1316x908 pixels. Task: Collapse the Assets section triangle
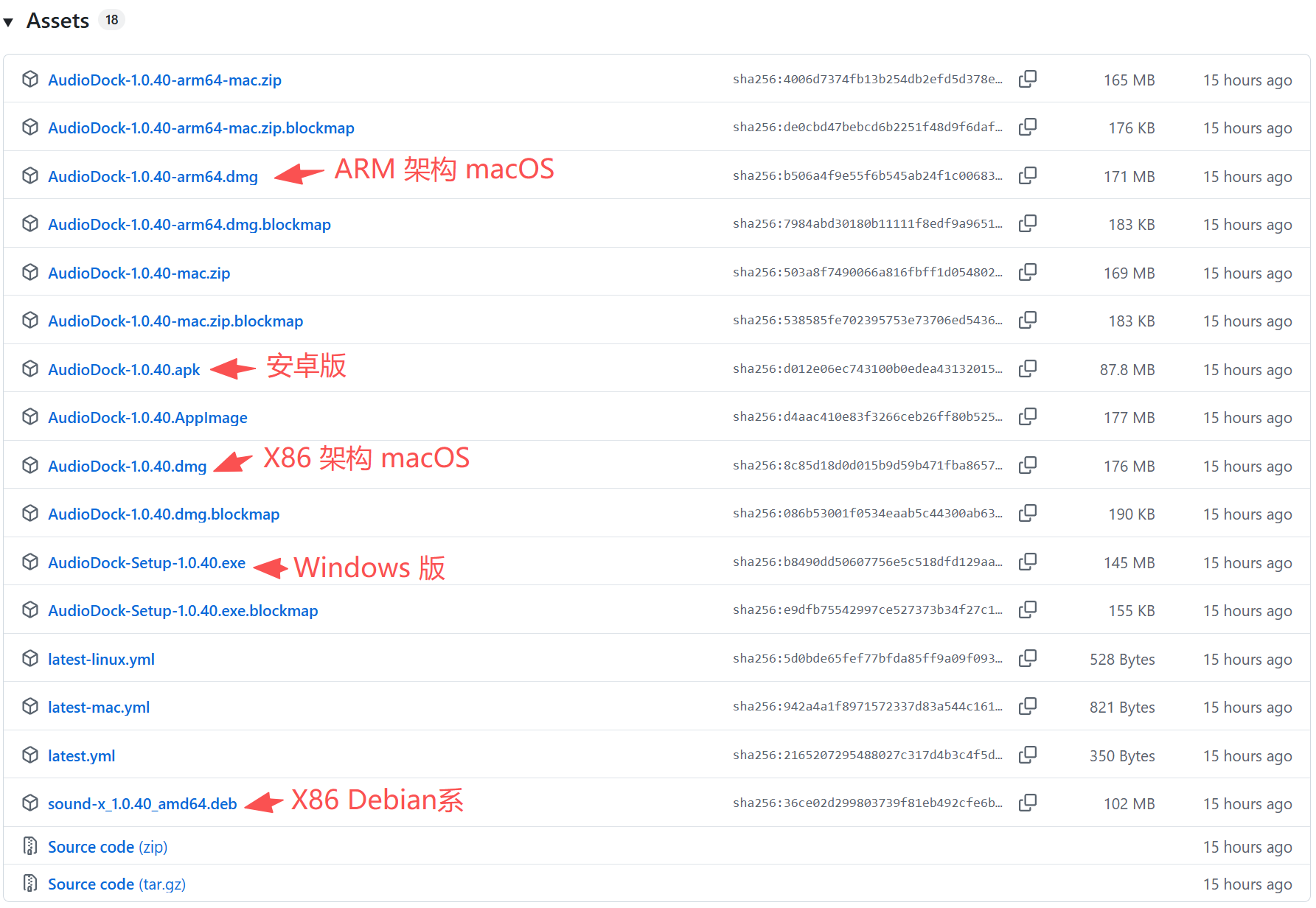(x=8, y=22)
